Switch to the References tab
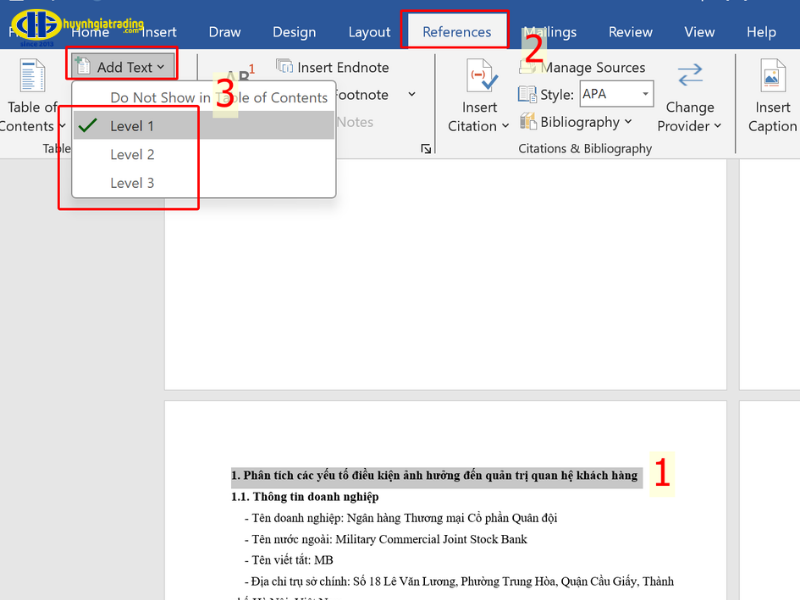 tap(456, 32)
